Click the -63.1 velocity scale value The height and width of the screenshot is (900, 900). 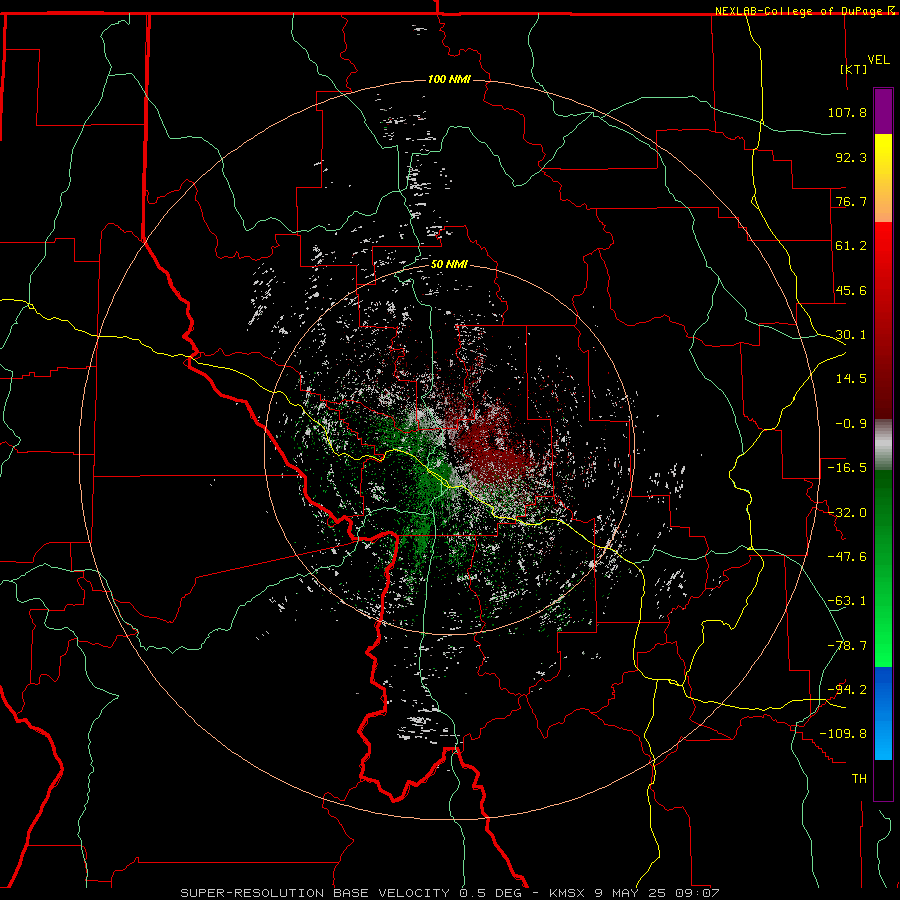click(x=847, y=600)
